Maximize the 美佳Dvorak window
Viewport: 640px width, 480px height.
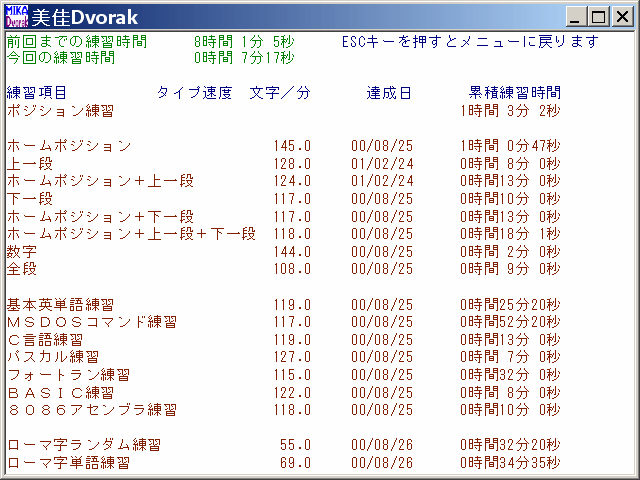(598, 17)
